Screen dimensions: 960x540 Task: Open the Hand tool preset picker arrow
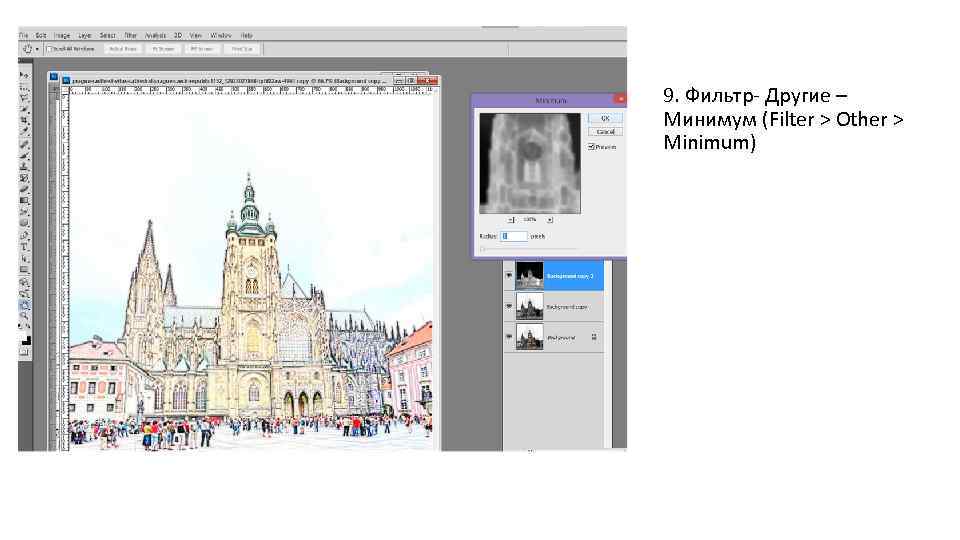37,49
